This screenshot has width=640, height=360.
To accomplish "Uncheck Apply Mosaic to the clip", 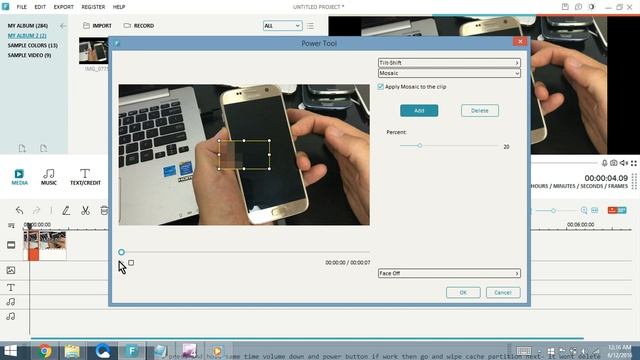I will click(x=380, y=87).
